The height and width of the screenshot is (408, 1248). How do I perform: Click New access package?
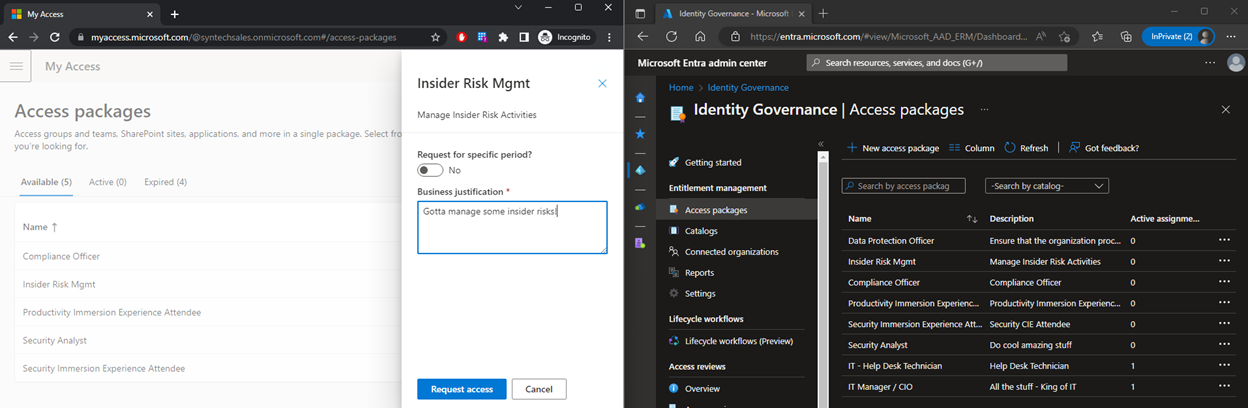[893, 148]
